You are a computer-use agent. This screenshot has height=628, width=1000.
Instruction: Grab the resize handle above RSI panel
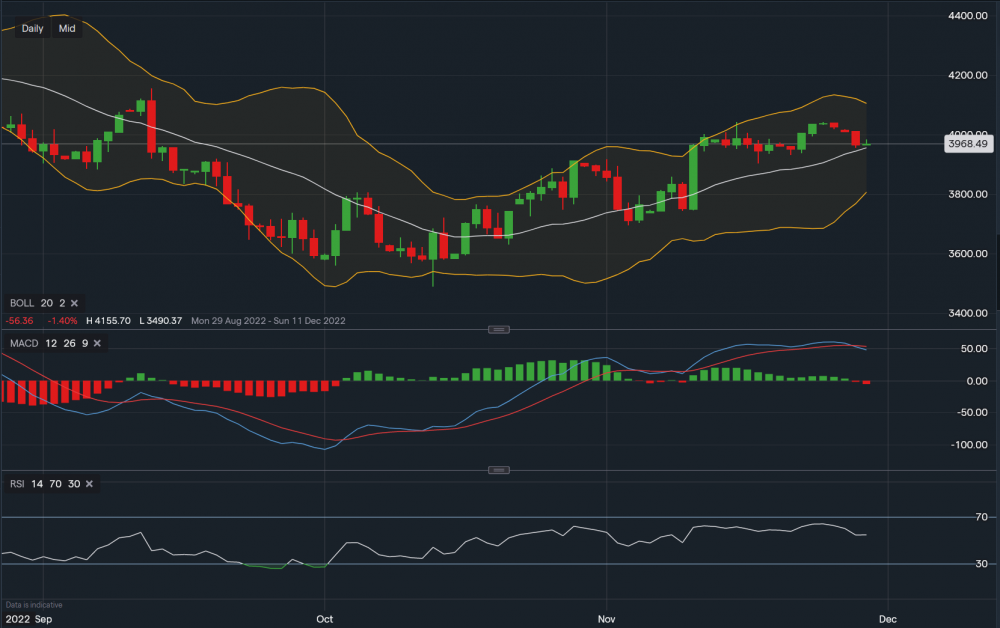coord(499,470)
